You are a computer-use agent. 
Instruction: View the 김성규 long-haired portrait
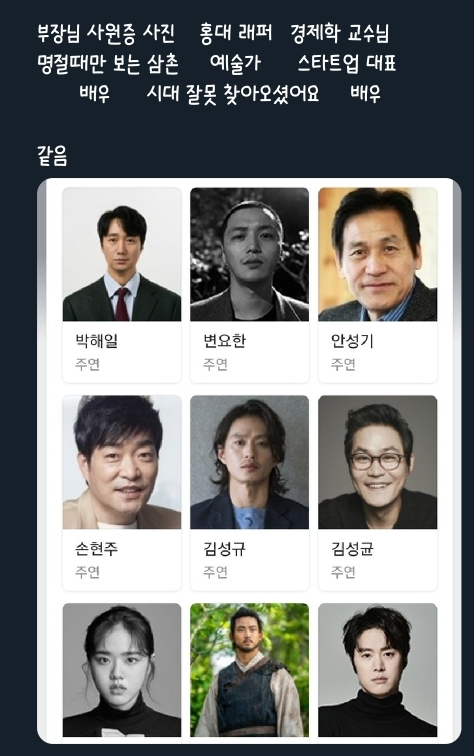(249, 462)
